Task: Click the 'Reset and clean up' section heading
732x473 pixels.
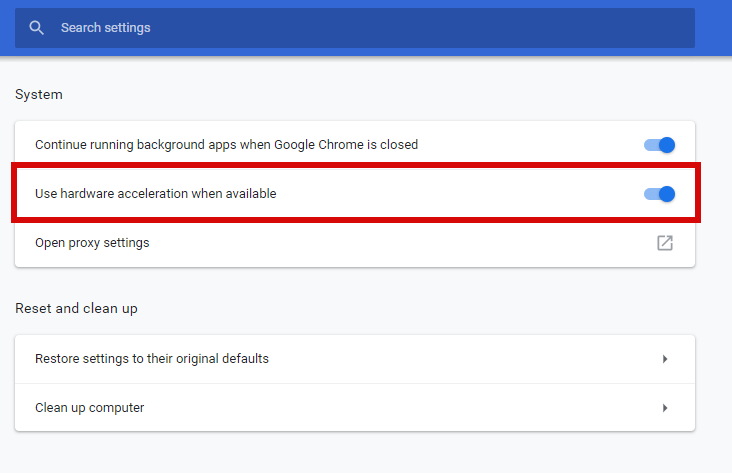Action: [76, 309]
